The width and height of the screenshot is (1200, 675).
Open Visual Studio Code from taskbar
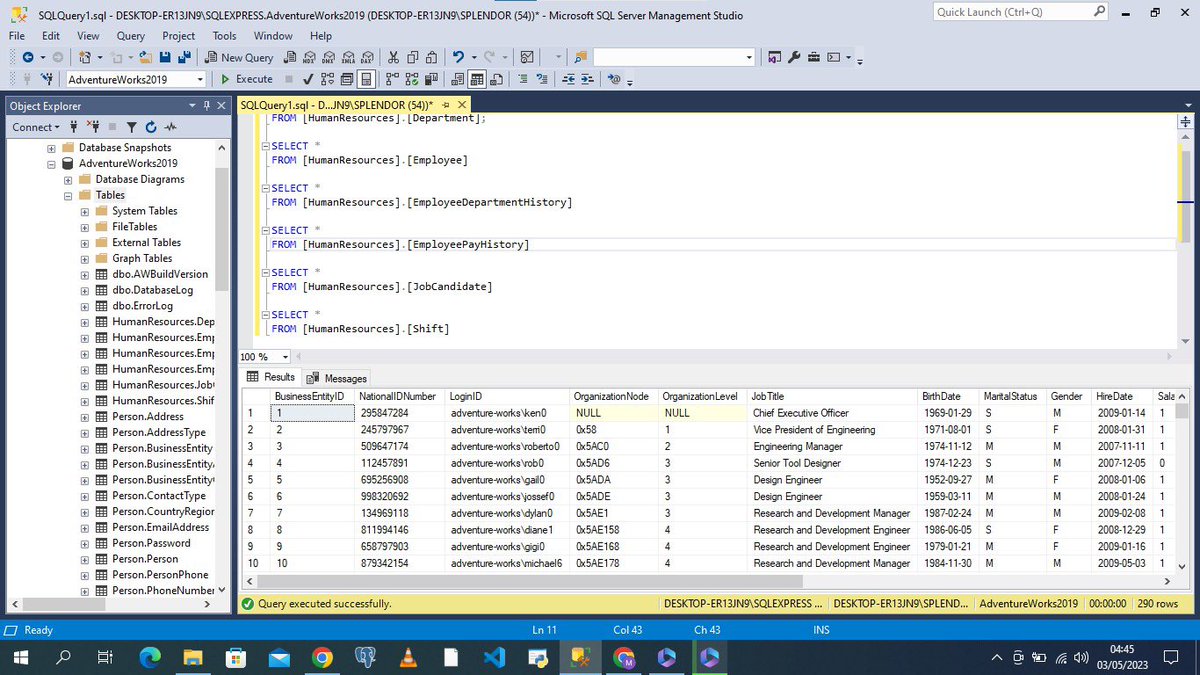click(x=494, y=657)
